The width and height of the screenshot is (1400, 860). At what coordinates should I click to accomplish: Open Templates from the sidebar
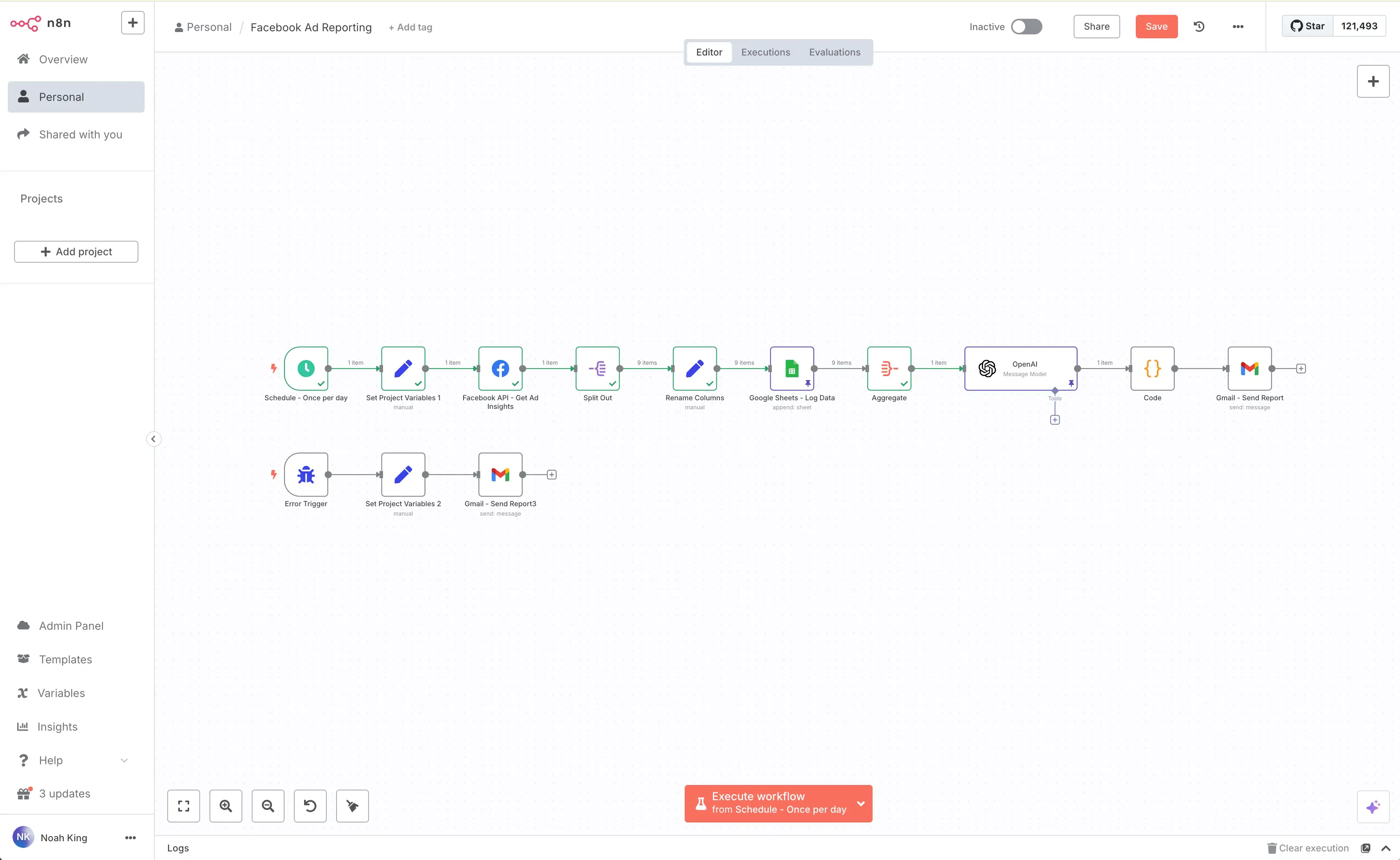coord(76,659)
